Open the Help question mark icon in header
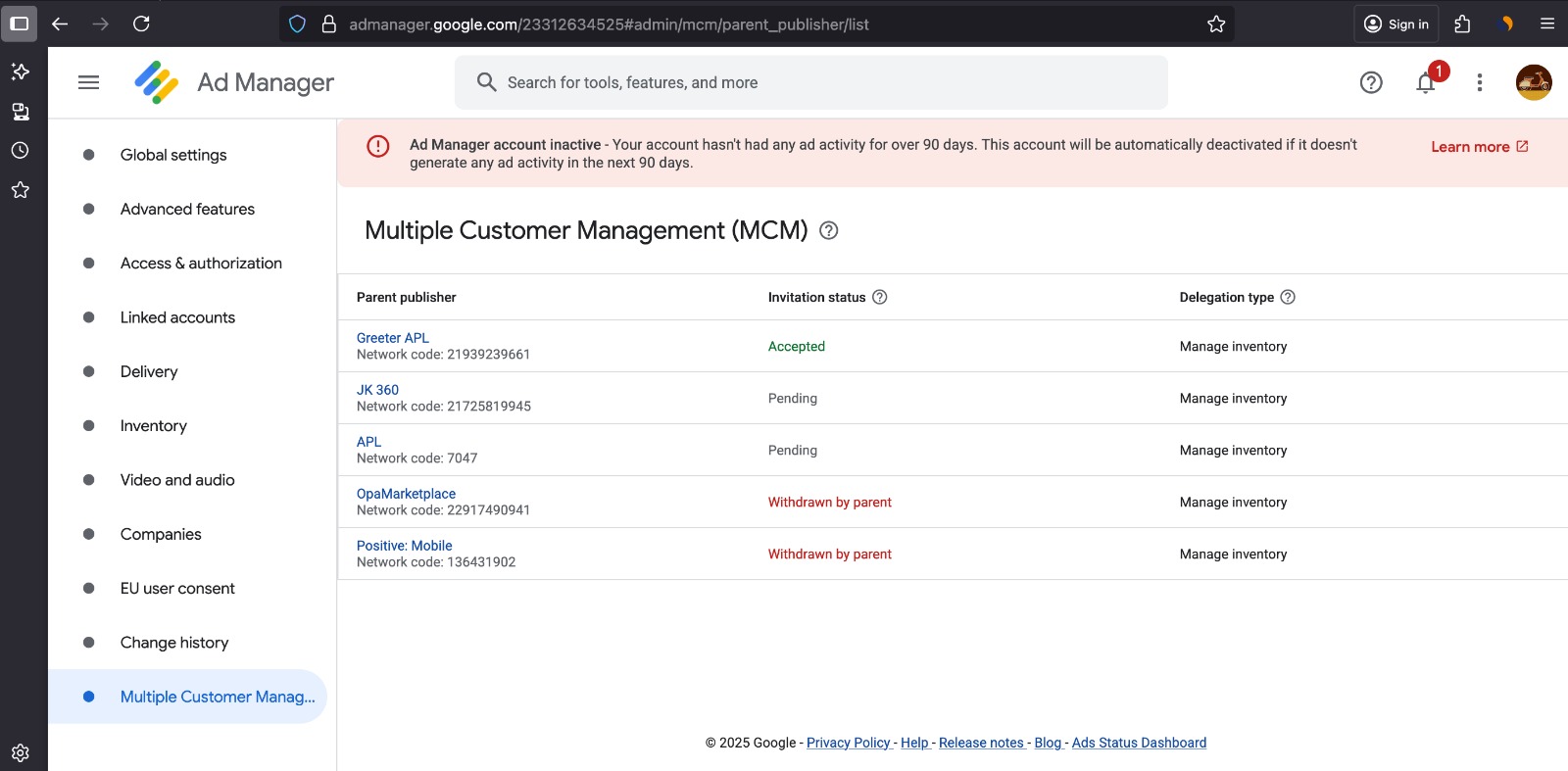1568x771 pixels. point(1371,83)
